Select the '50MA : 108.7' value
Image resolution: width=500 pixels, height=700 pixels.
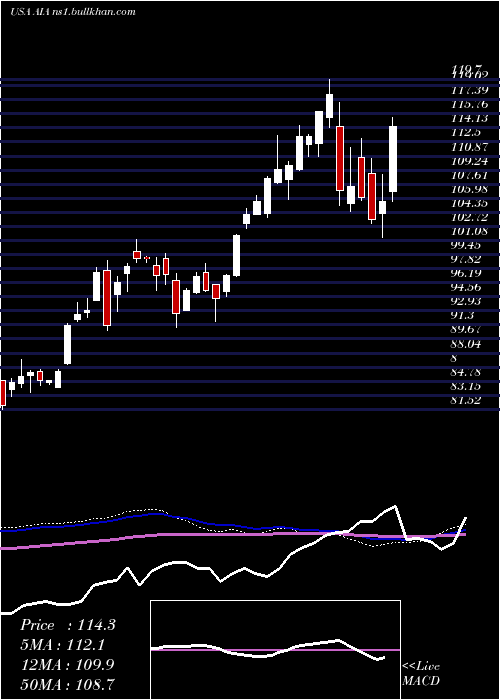(x=67, y=684)
